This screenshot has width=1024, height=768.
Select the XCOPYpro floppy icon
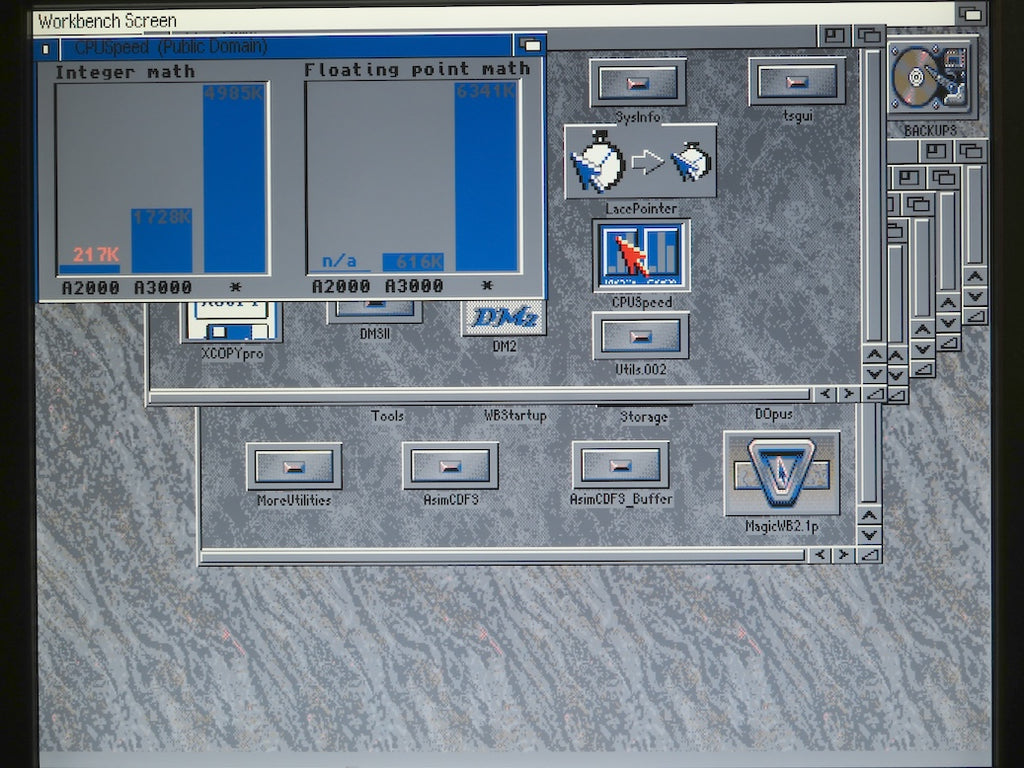click(231, 325)
